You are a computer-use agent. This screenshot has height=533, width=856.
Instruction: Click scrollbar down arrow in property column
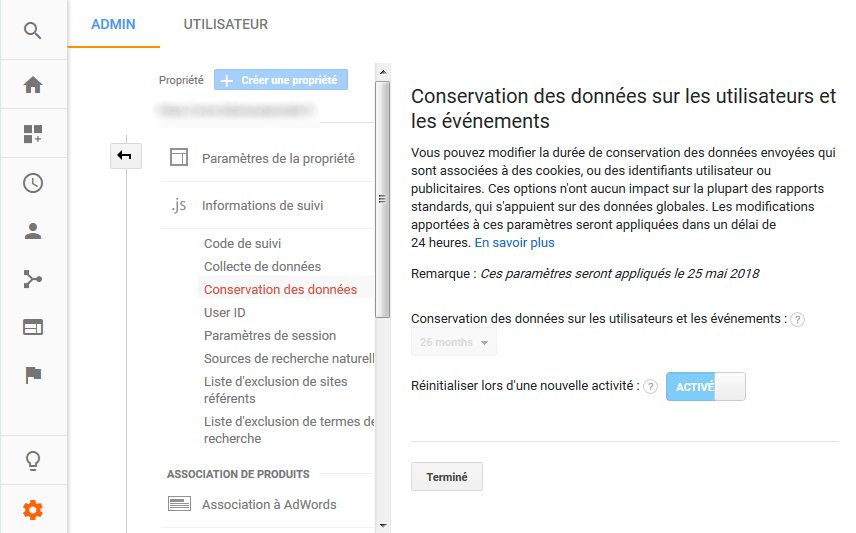[383, 525]
